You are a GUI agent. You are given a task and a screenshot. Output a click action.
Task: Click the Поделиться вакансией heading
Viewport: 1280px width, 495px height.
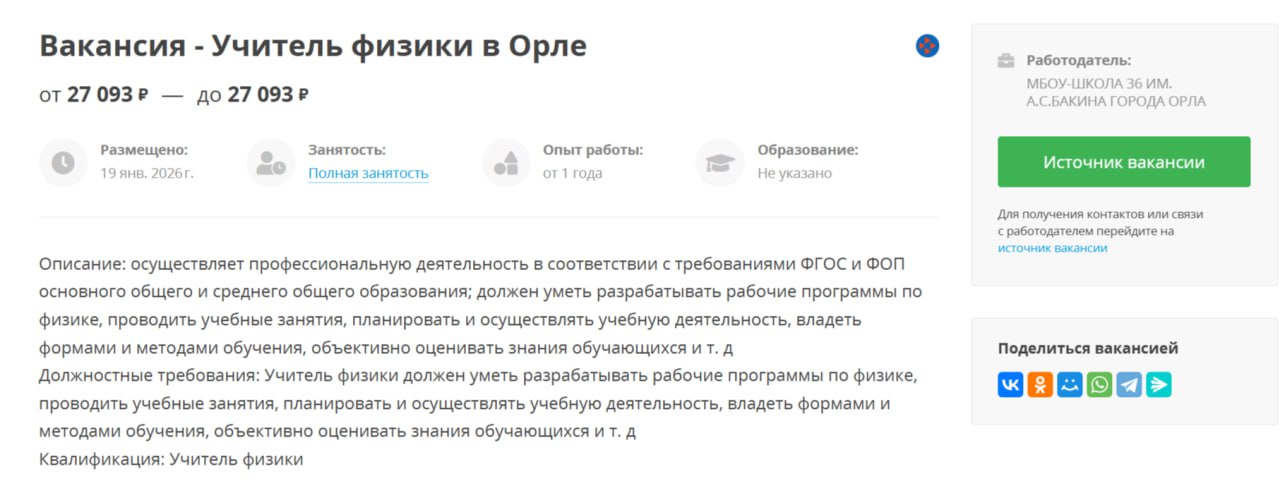coord(1088,348)
